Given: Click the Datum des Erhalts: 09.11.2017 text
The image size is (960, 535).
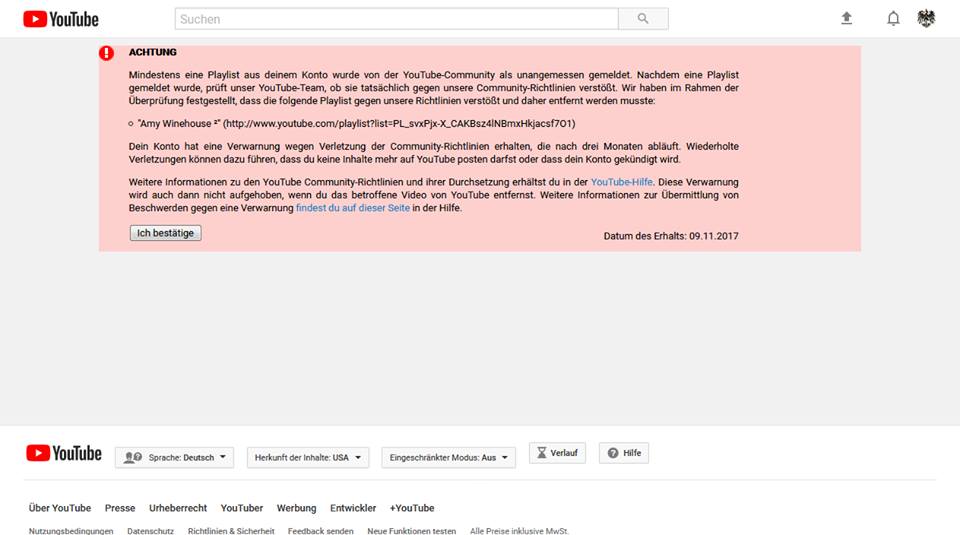Looking at the screenshot, I should click(671, 236).
